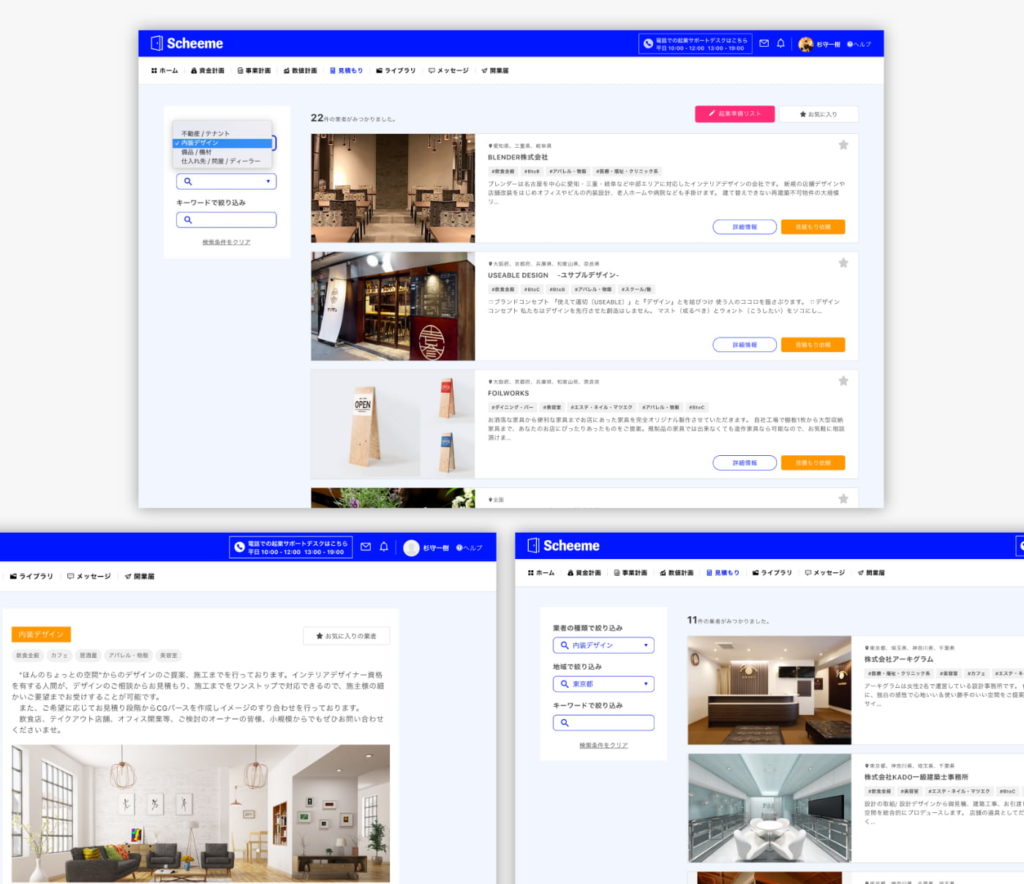Screen dimensions: 1024x884
Task: Open 事業計画 tab in top window
Action: click(x=254, y=71)
